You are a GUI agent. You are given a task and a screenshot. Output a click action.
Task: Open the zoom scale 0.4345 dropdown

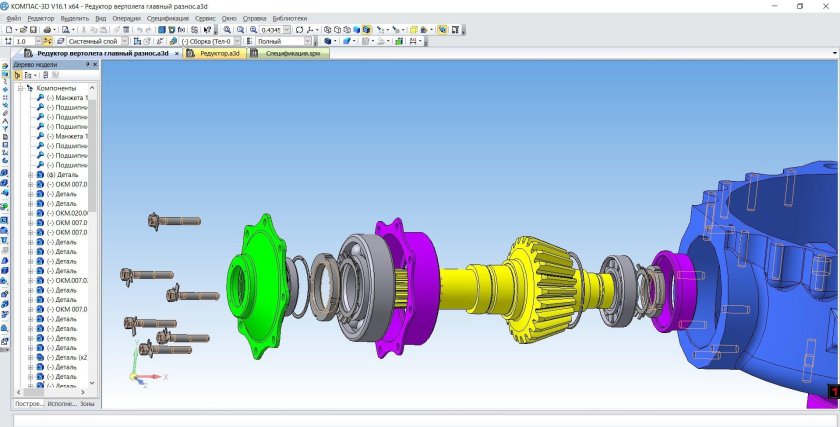(287, 30)
